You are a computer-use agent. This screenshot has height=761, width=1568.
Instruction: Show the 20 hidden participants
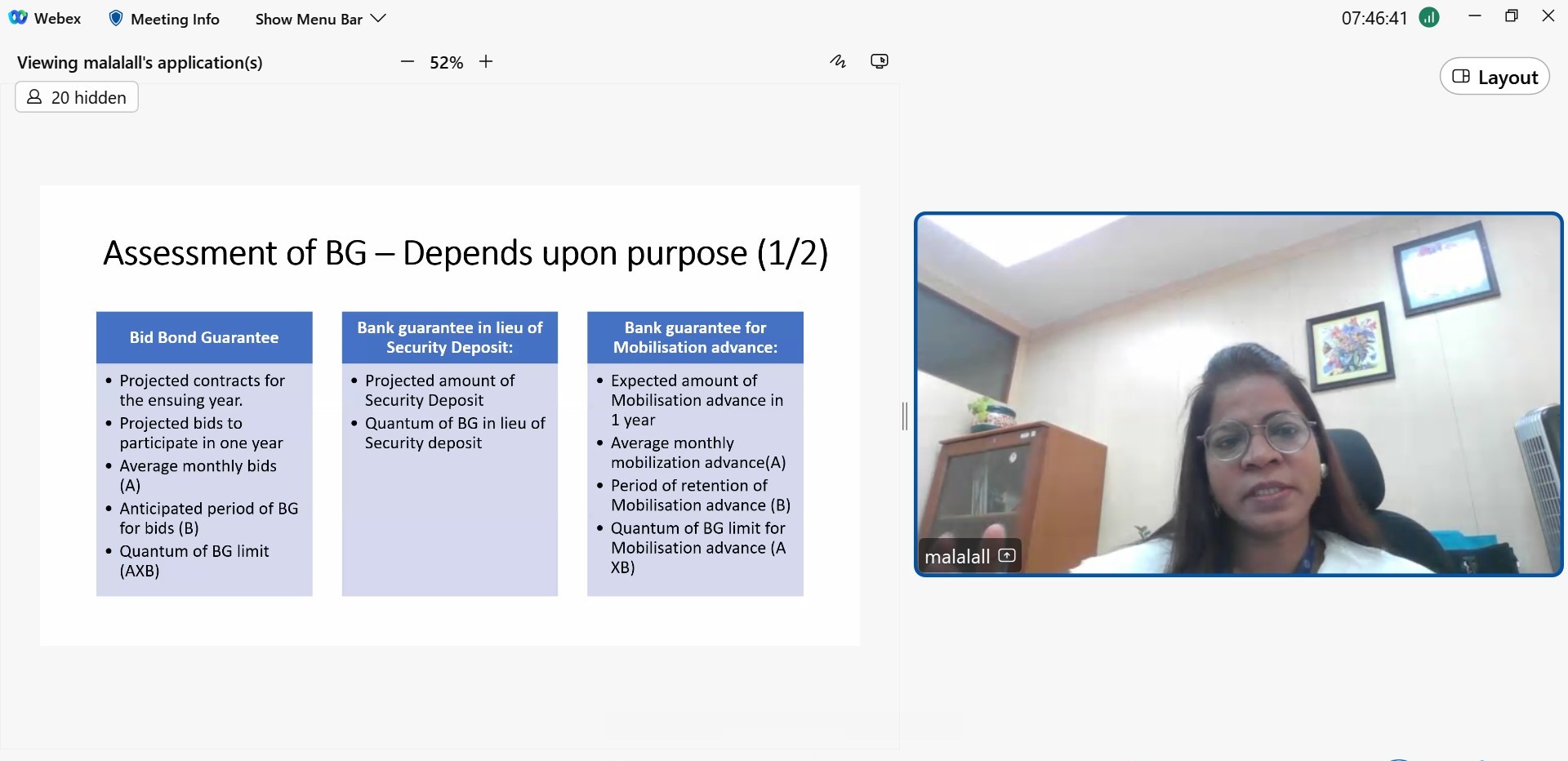click(77, 97)
